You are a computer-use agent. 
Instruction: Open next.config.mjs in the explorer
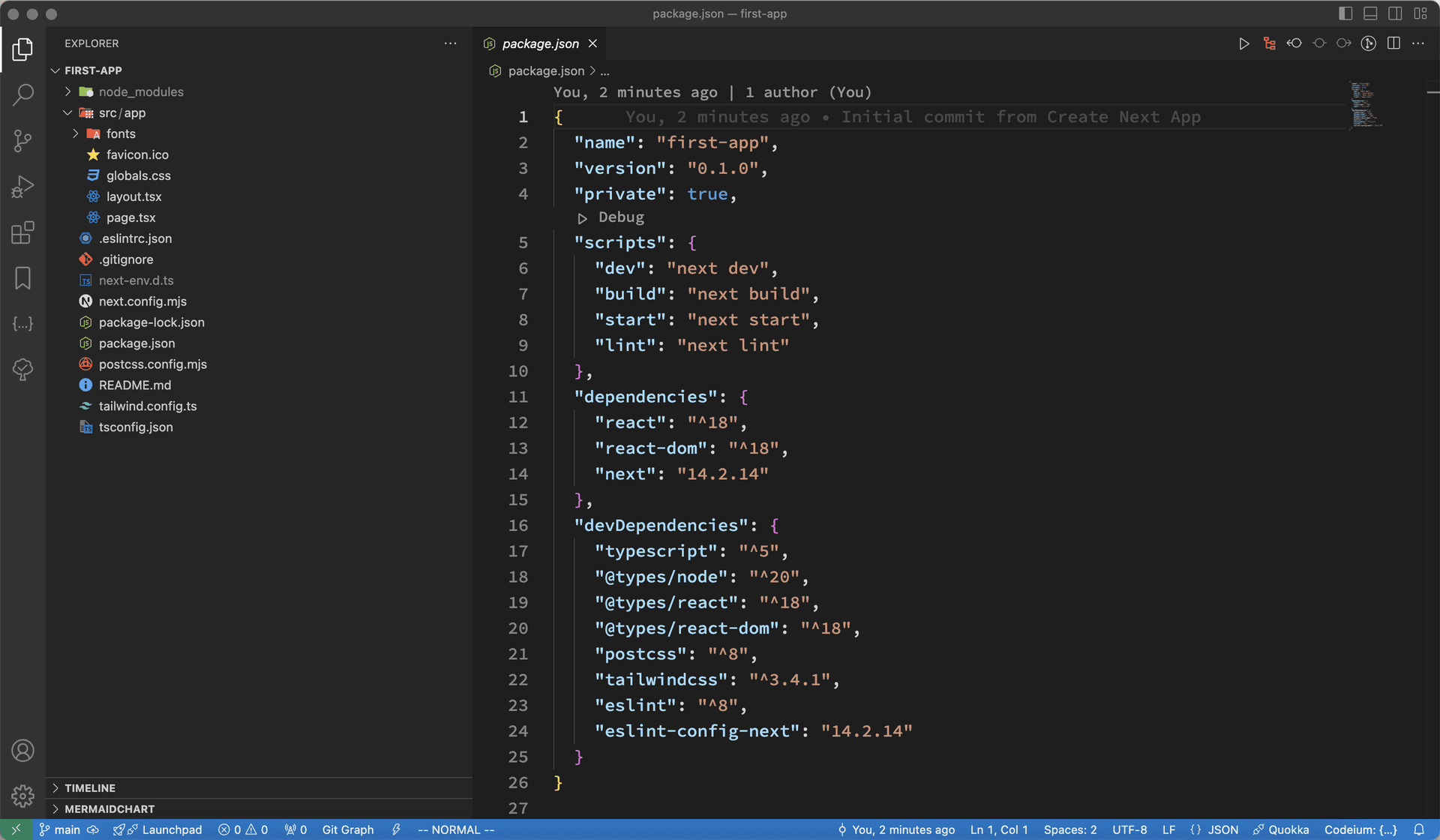coord(259,301)
